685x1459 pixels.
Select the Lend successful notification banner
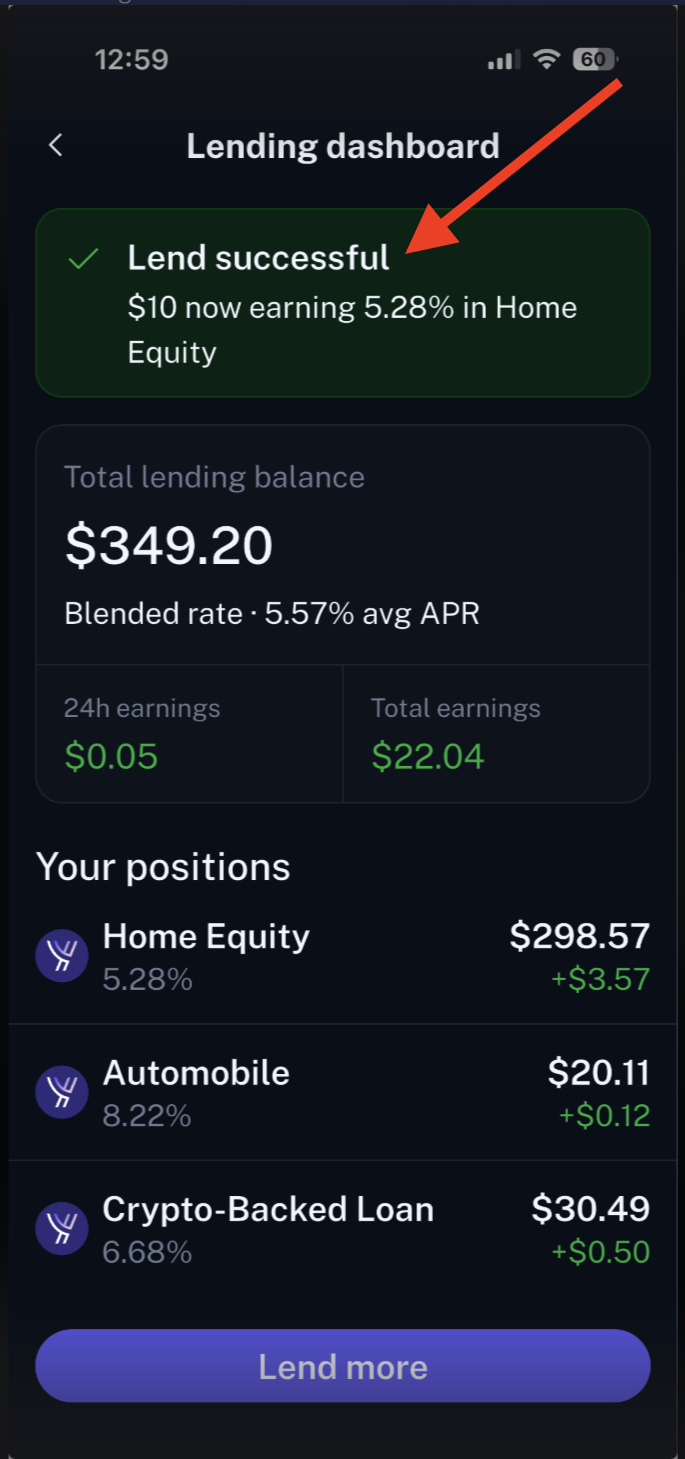pos(343,303)
